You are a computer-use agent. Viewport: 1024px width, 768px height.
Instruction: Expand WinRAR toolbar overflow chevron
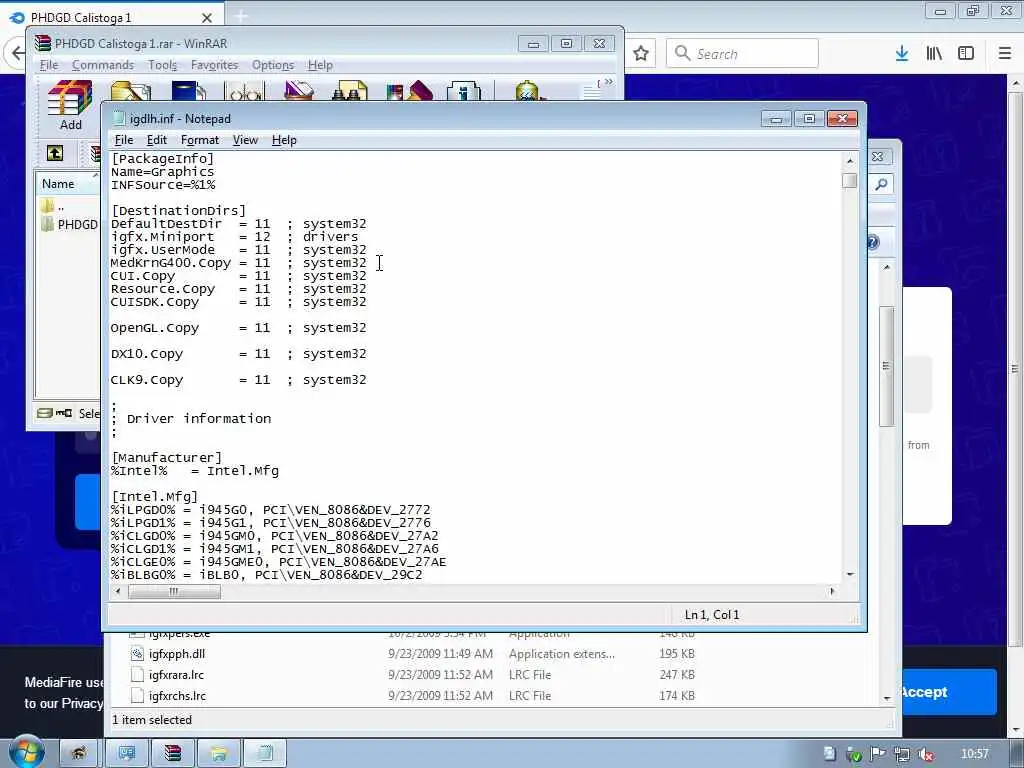(609, 82)
